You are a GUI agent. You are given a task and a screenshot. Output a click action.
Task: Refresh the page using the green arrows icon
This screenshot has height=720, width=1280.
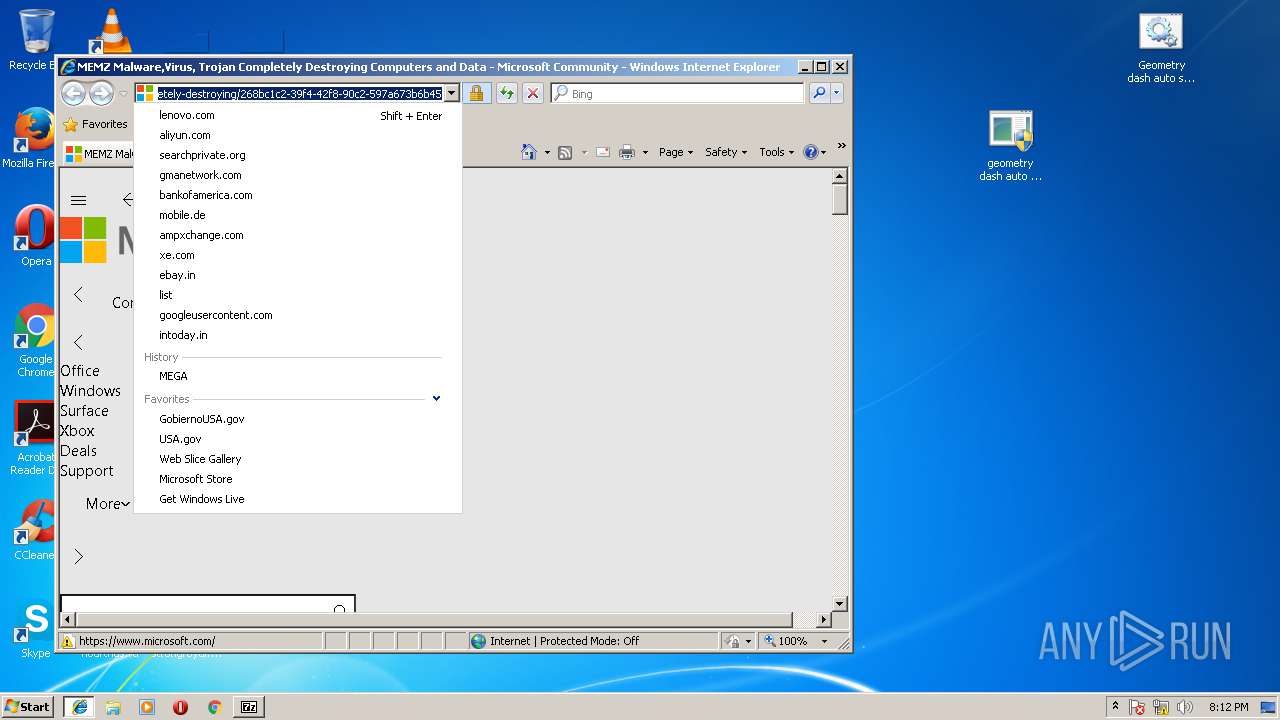[x=507, y=93]
